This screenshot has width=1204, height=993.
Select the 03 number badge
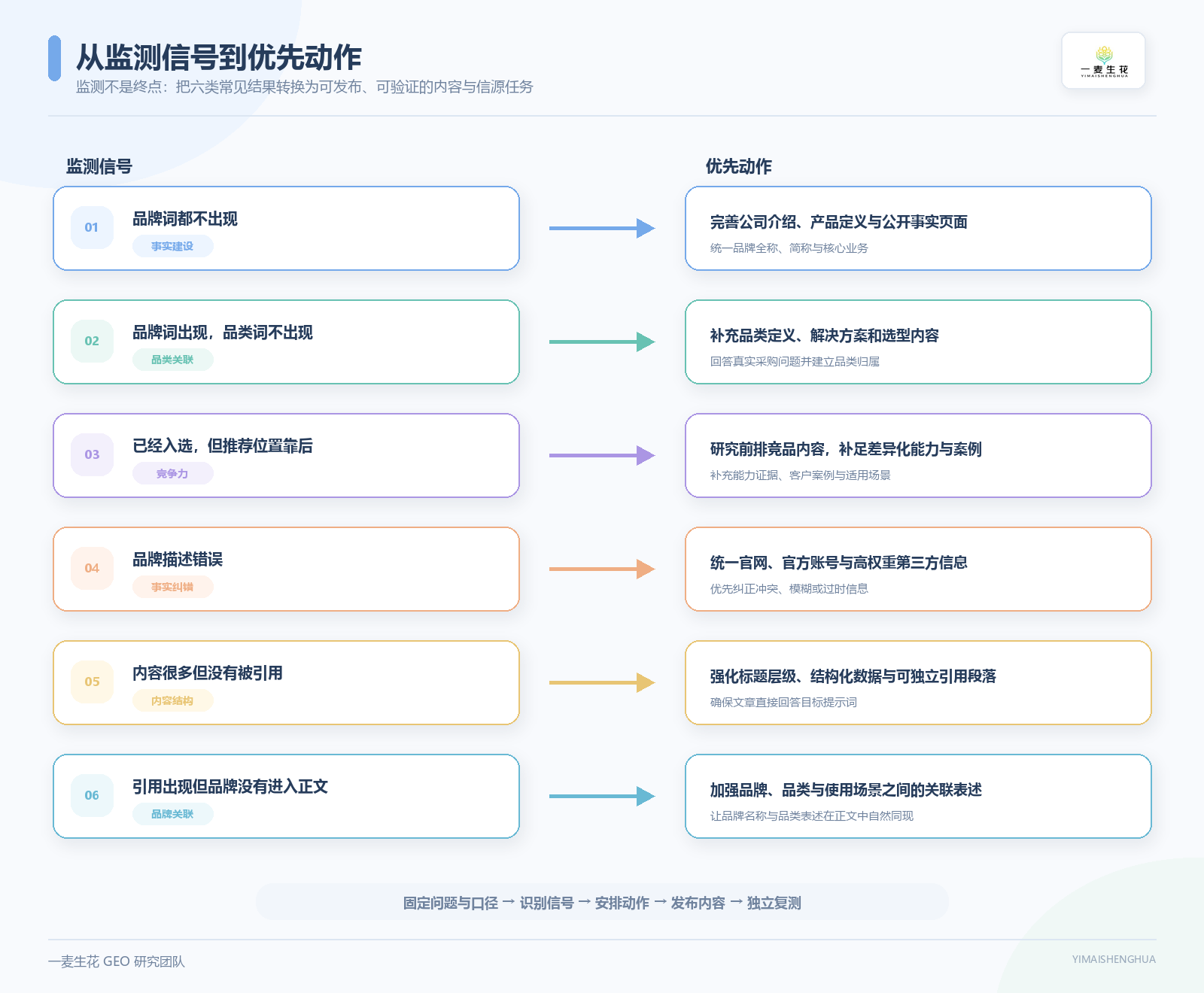click(x=92, y=454)
